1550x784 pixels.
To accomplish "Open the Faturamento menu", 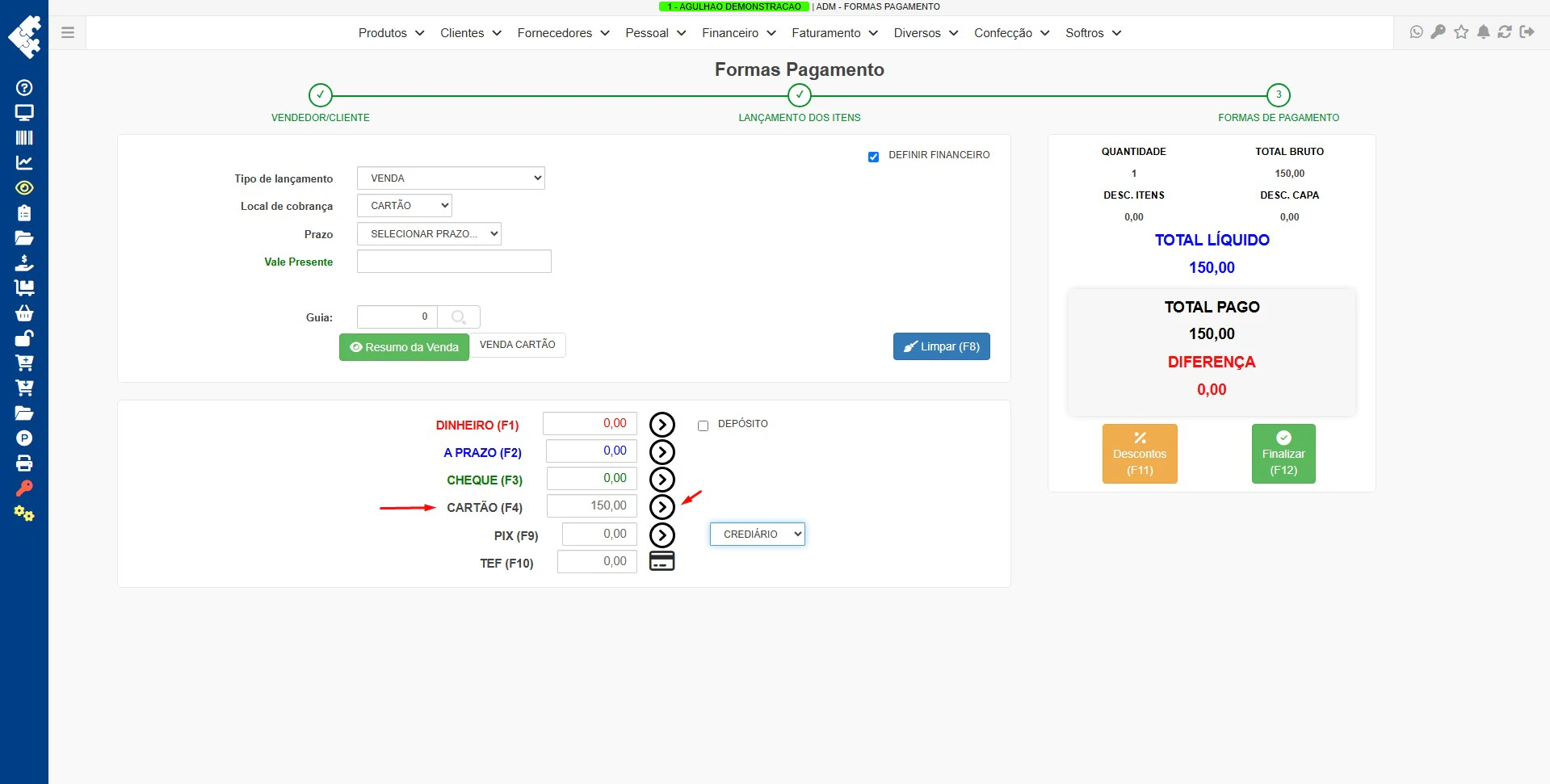I will tap(834, 33).
